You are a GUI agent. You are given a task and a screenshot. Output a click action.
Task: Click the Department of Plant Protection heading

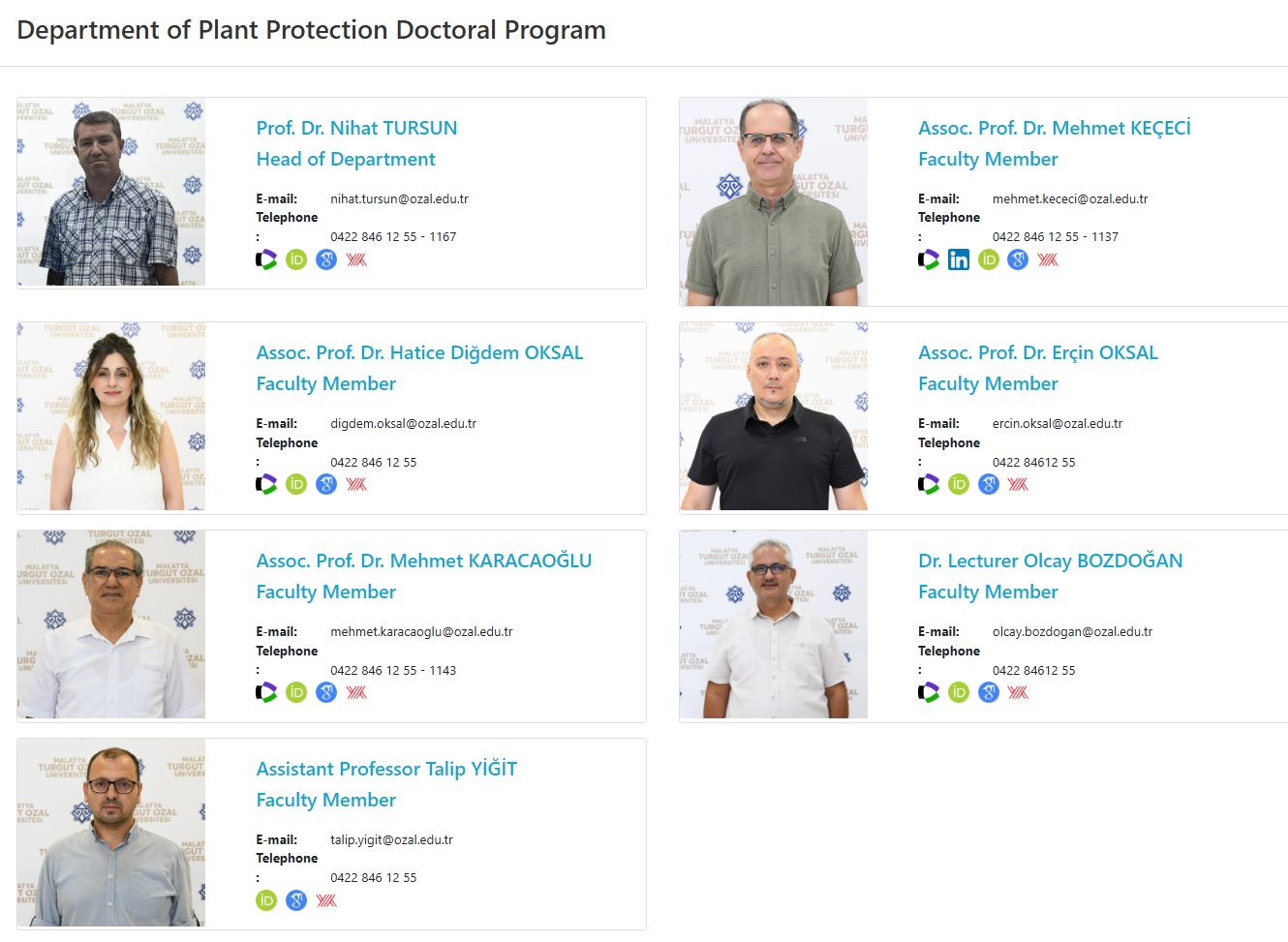pos(311,30)
